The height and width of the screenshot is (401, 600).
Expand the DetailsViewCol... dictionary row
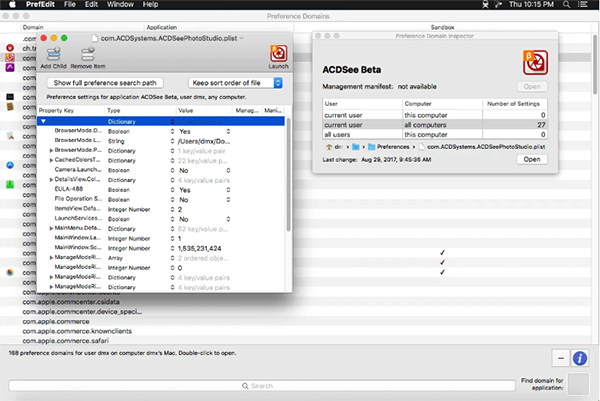51,180
